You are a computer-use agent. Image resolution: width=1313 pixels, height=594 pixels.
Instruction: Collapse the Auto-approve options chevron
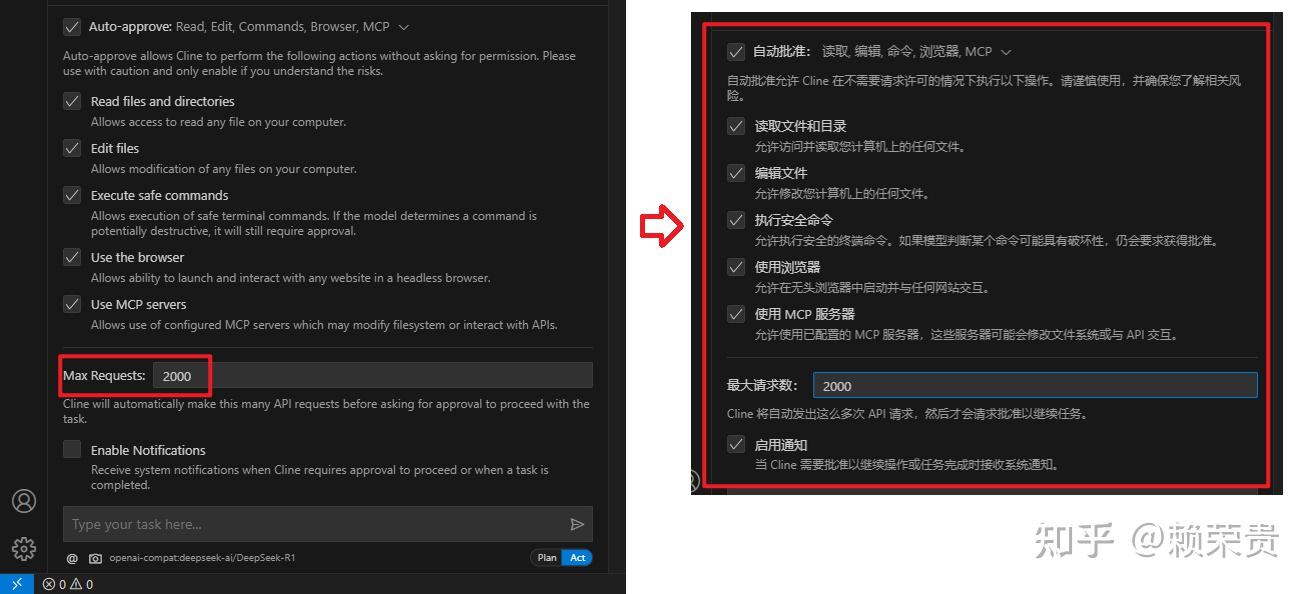(404, 27)
